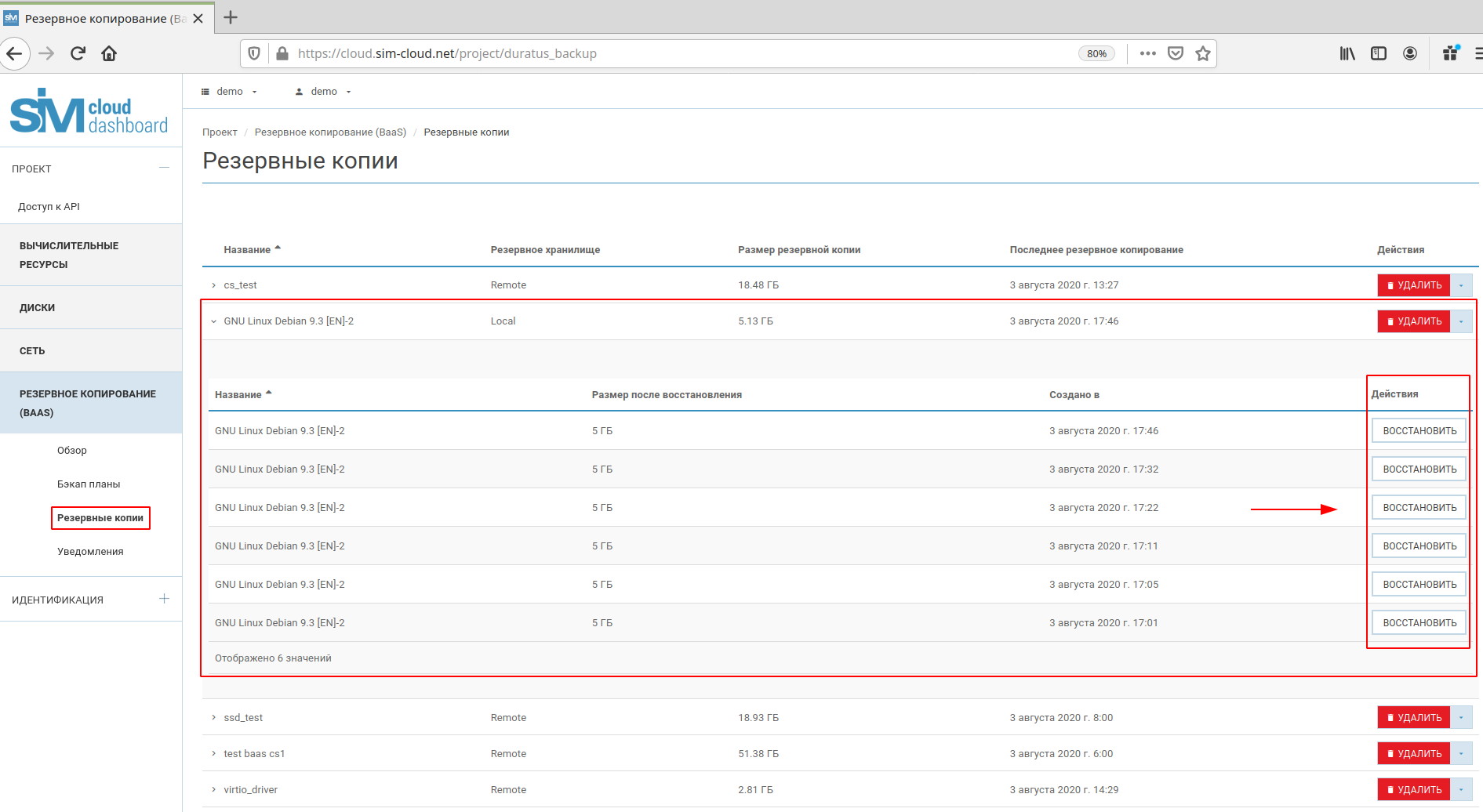The image size is (1483, 812).
Task: Click the 80% zoom level indicator
Action: tap(1096, 53)
